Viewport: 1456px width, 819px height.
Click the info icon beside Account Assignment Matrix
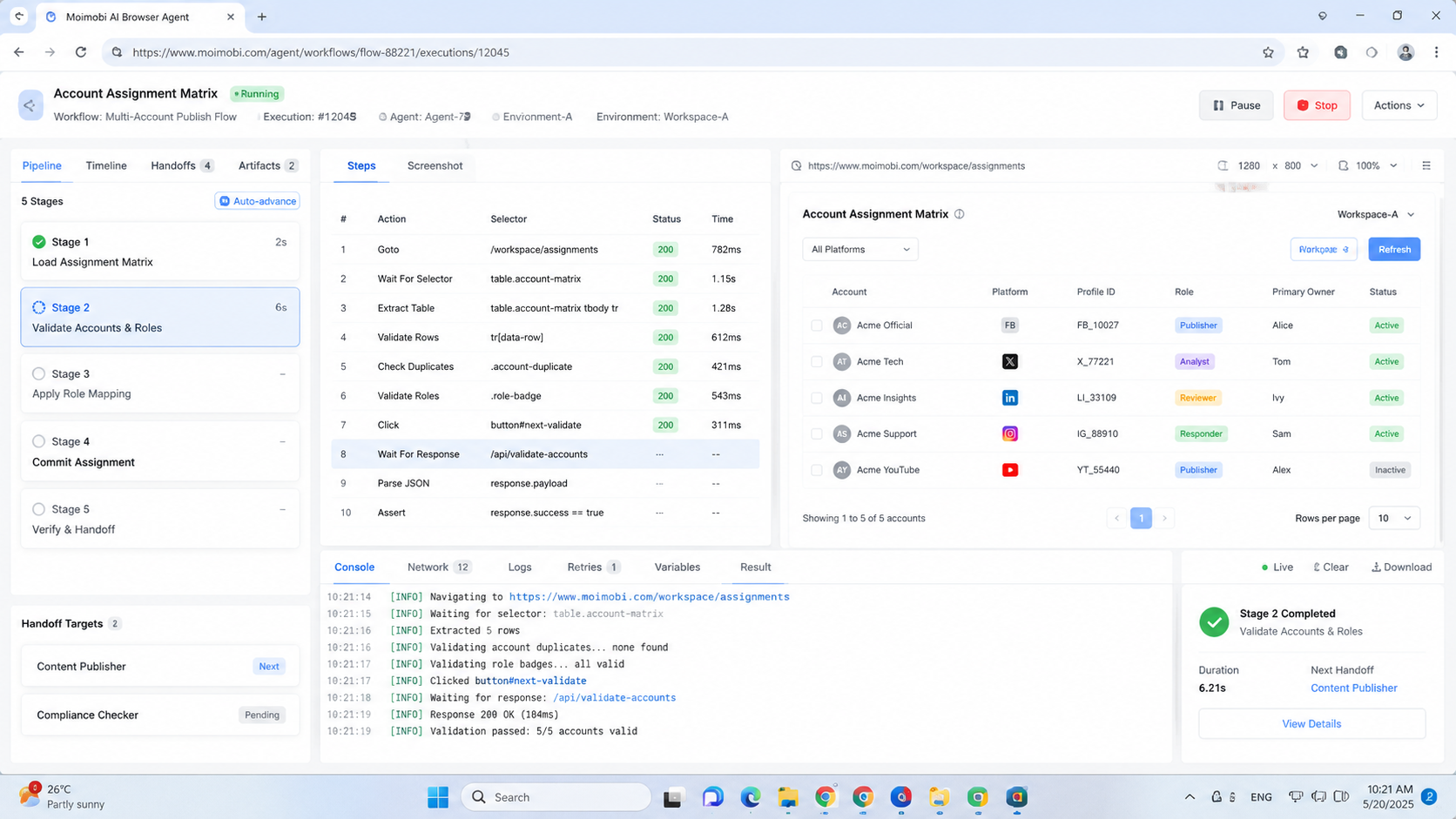click(x=959, y=214)
